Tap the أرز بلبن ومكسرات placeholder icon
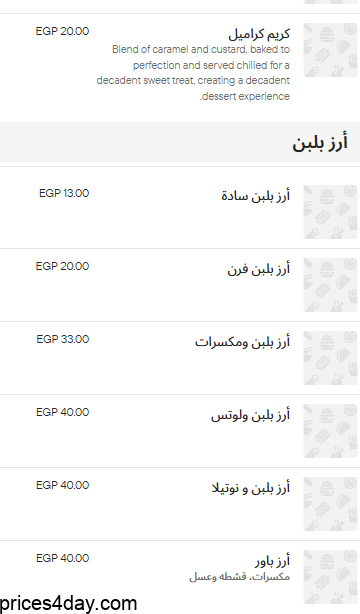 pos(330,358)
